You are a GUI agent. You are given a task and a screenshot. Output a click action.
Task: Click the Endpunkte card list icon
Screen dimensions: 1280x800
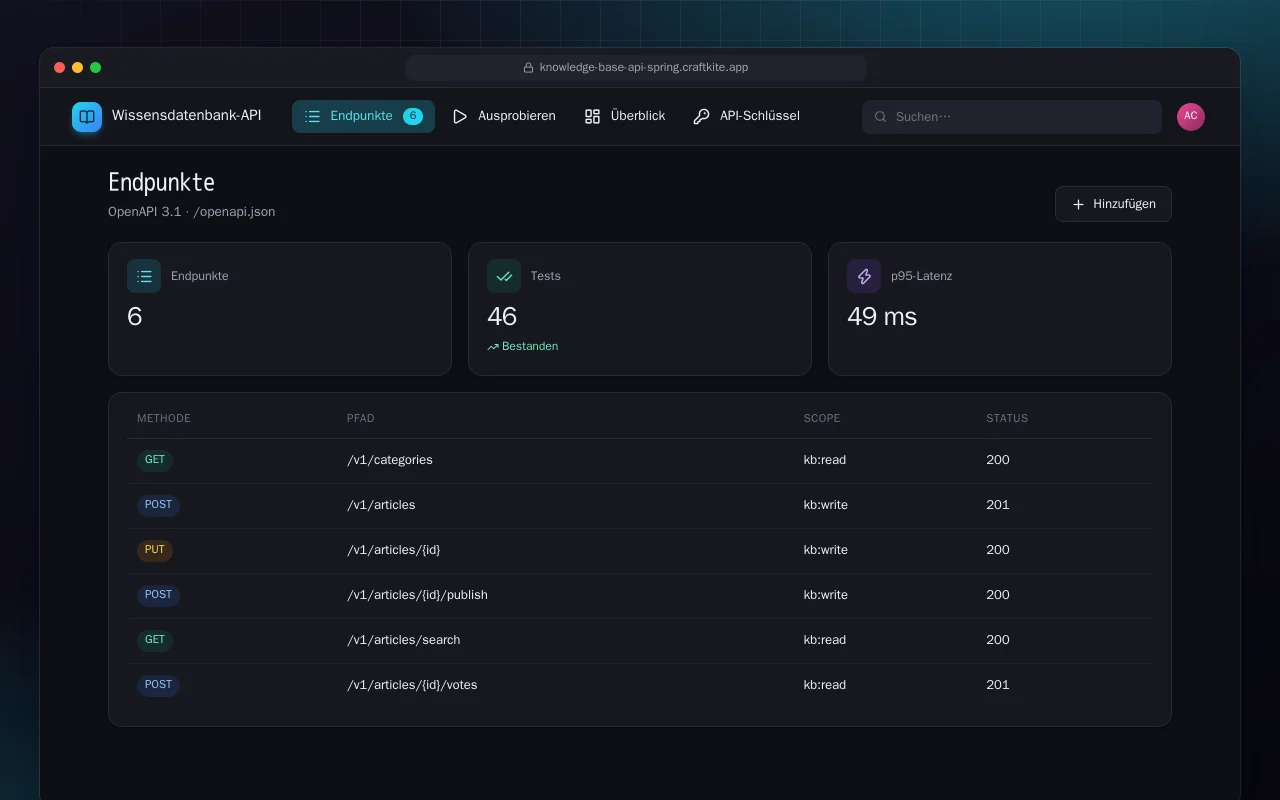pos(144,276)
